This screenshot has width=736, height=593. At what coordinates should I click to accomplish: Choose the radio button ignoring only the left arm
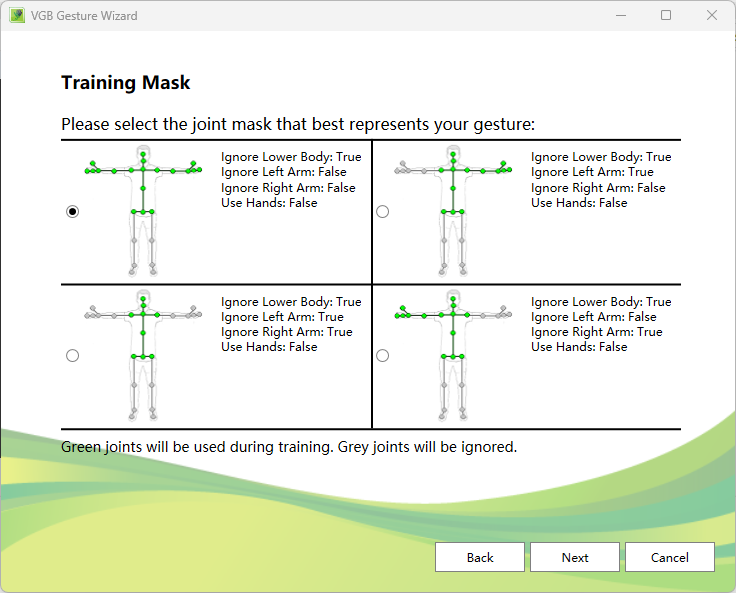pos(382,212)
